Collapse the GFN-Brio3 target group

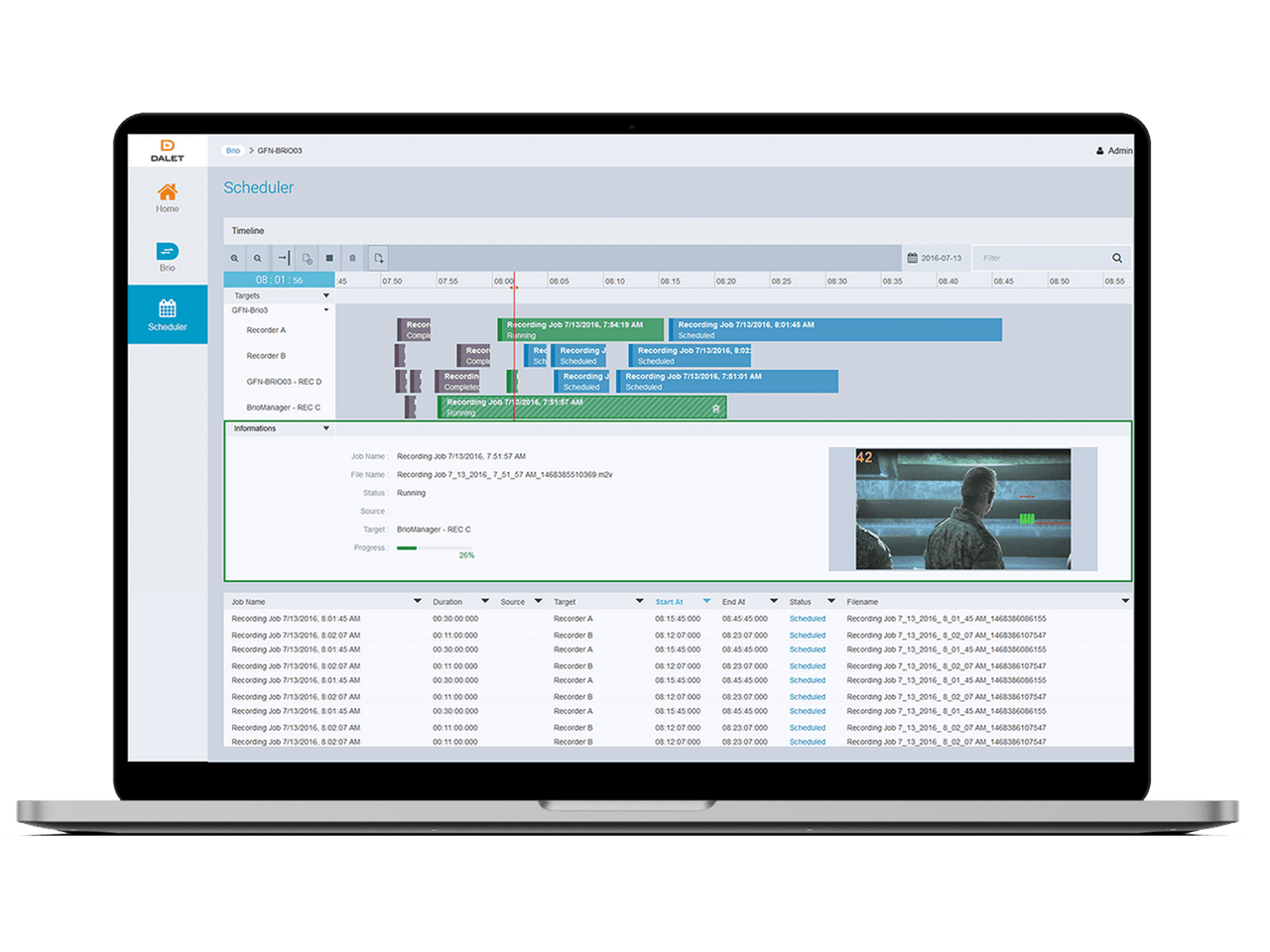pos(325,310)
